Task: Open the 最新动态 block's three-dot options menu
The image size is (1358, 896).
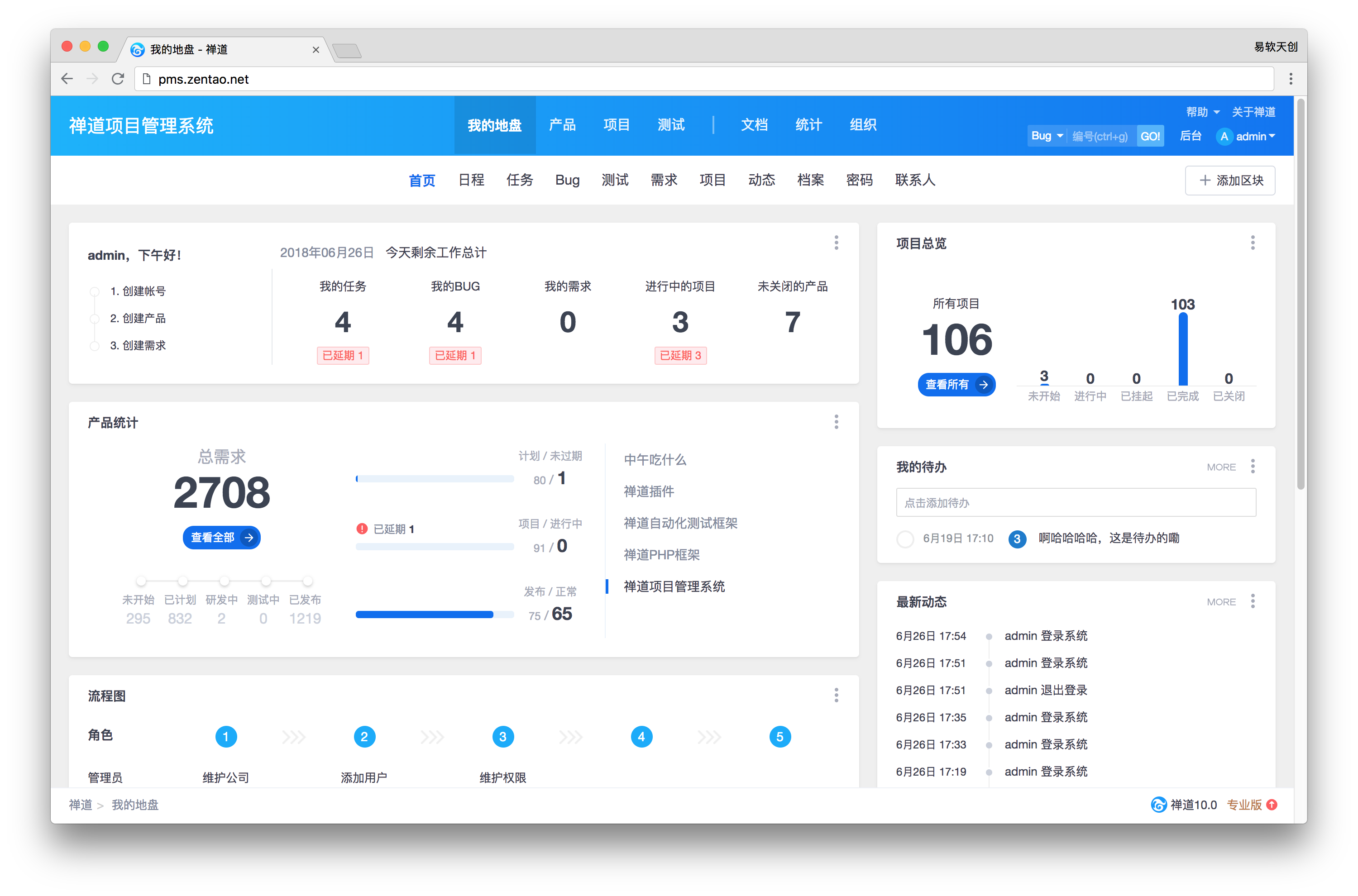Action: click(1253, 601)
